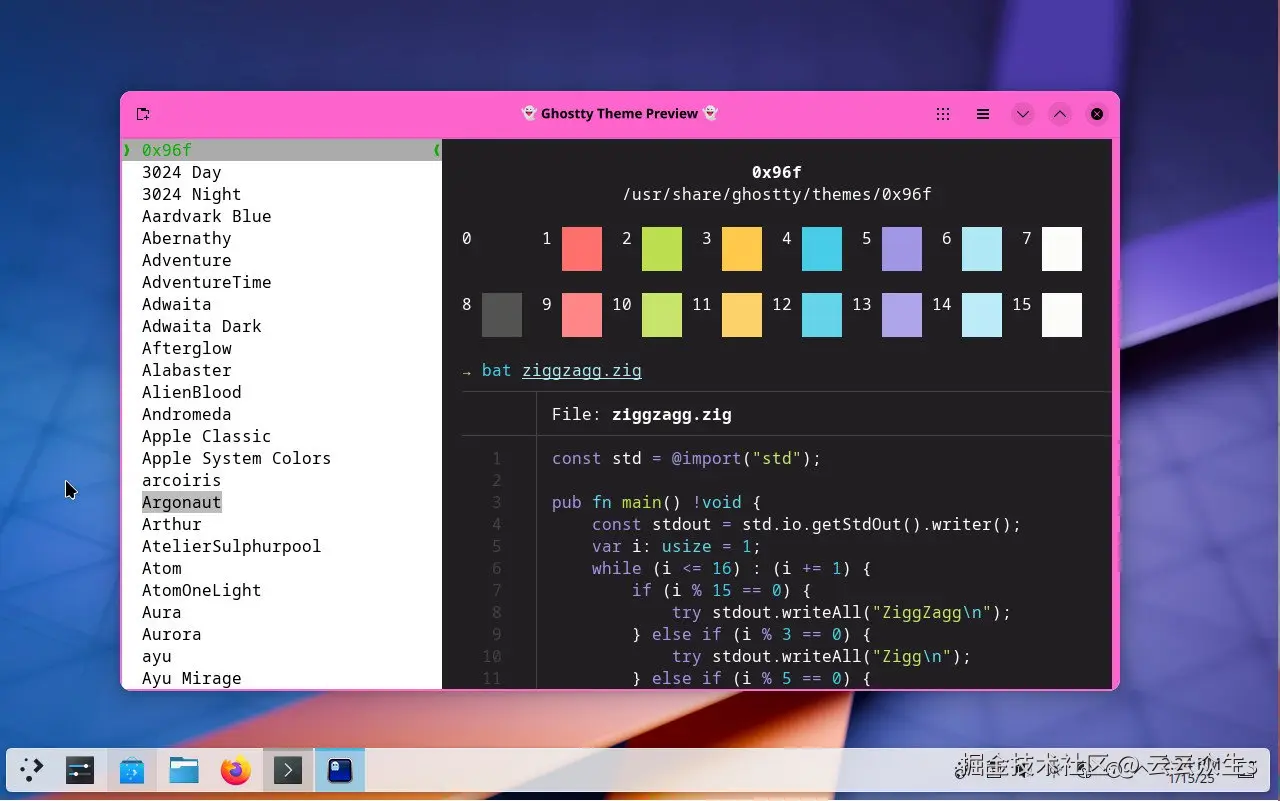1280x801 pixels.
Task: Click the theme path /usr/share/ghostty/themes/0x96f
Action: coord(777,194)
